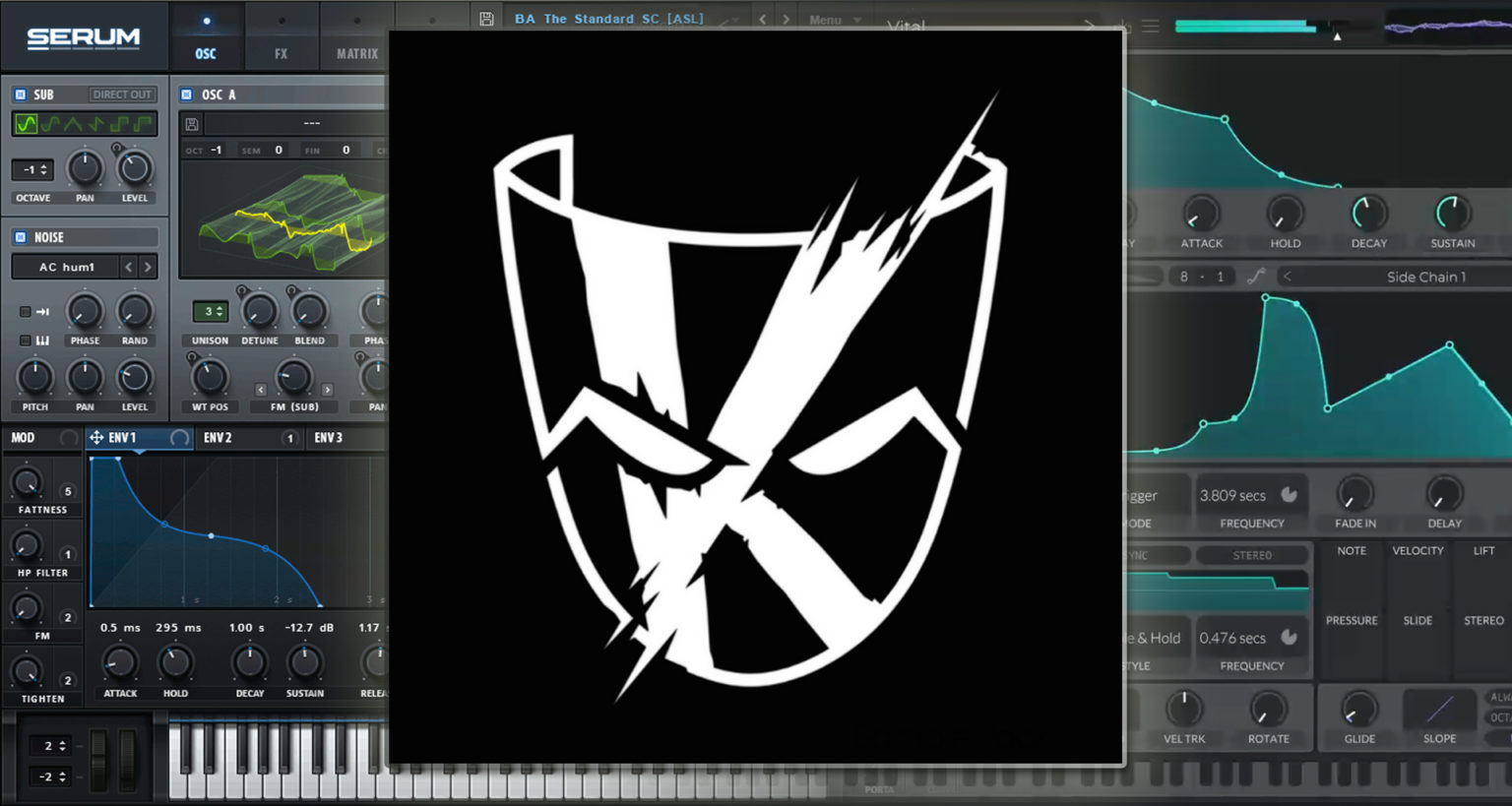
Task: Click the pitch bend up range stepper
Action: (x=50, y=746)
